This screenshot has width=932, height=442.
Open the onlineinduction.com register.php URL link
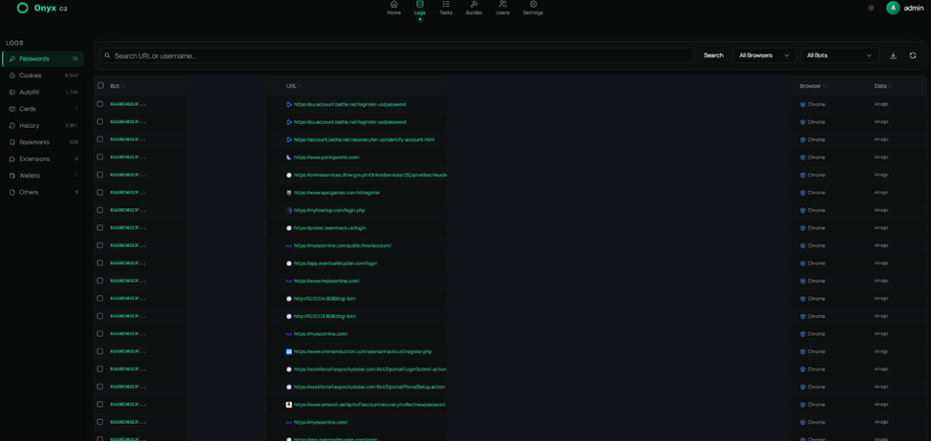tap(363, 352)
